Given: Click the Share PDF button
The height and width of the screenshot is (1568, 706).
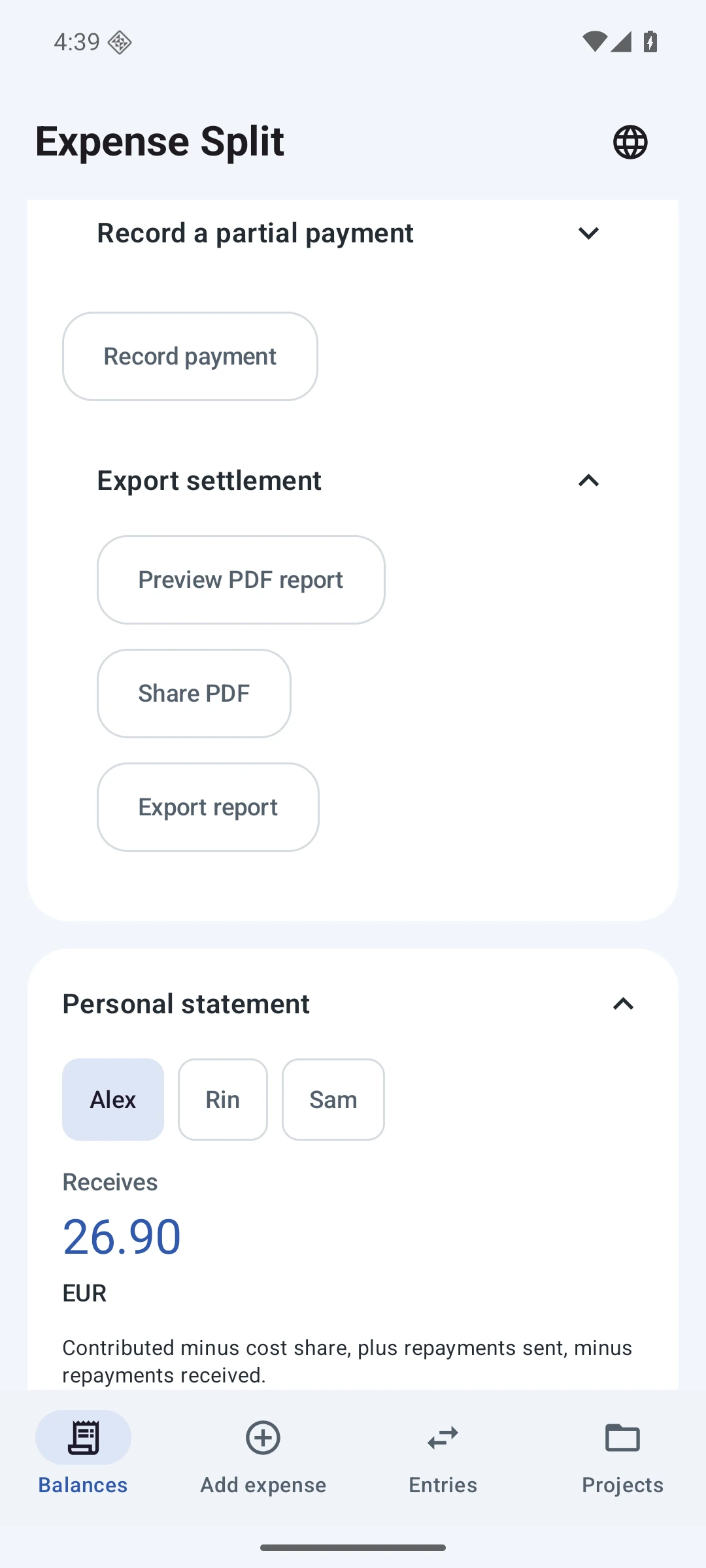Looking at the screenshot, I should [194, 693].
